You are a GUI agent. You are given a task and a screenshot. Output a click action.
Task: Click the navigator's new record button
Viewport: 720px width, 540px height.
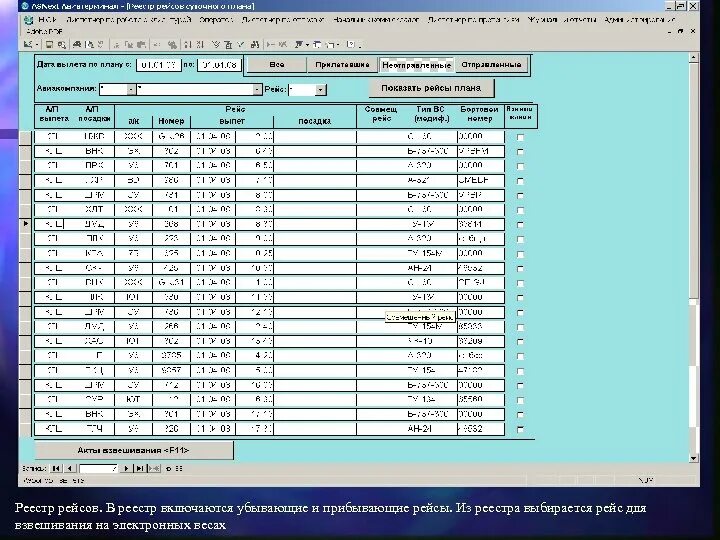(154, 468)
